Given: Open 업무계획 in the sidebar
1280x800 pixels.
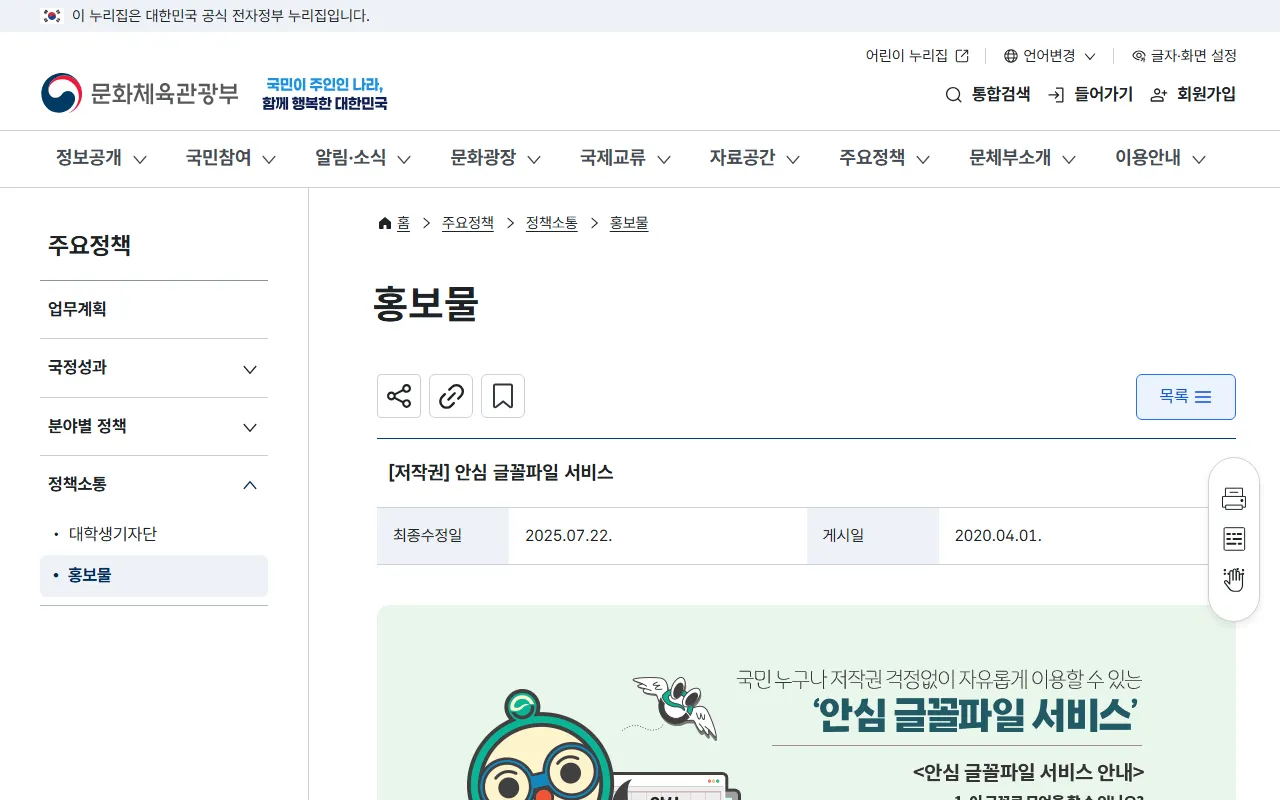Looking at the screenshot, I should click(154, 309).
